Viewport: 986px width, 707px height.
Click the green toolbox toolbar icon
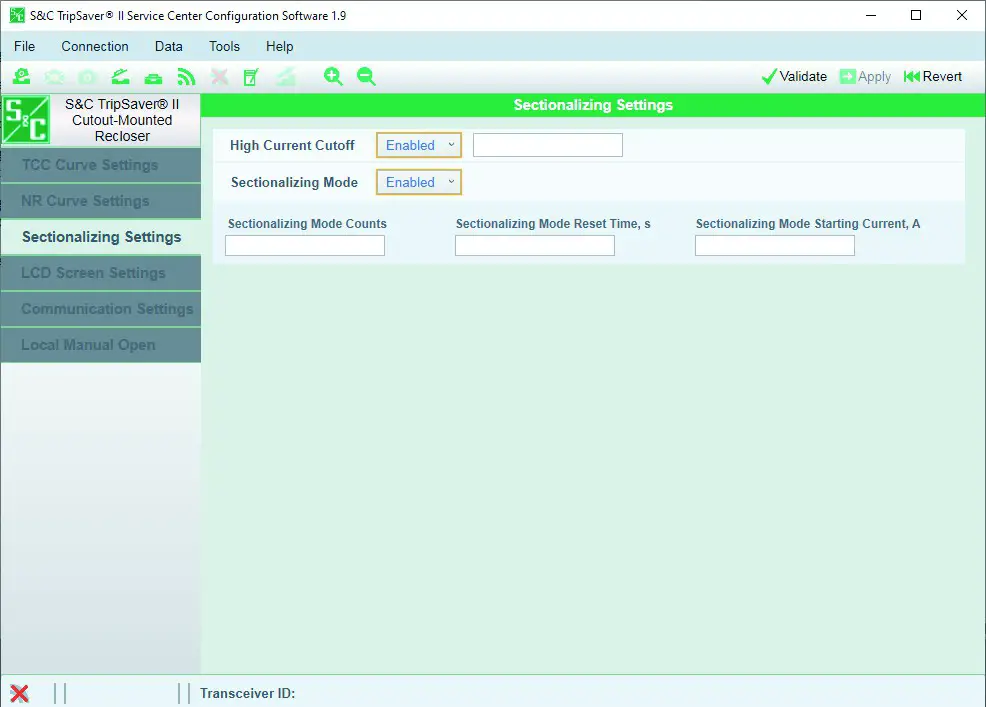click(153, 78)
